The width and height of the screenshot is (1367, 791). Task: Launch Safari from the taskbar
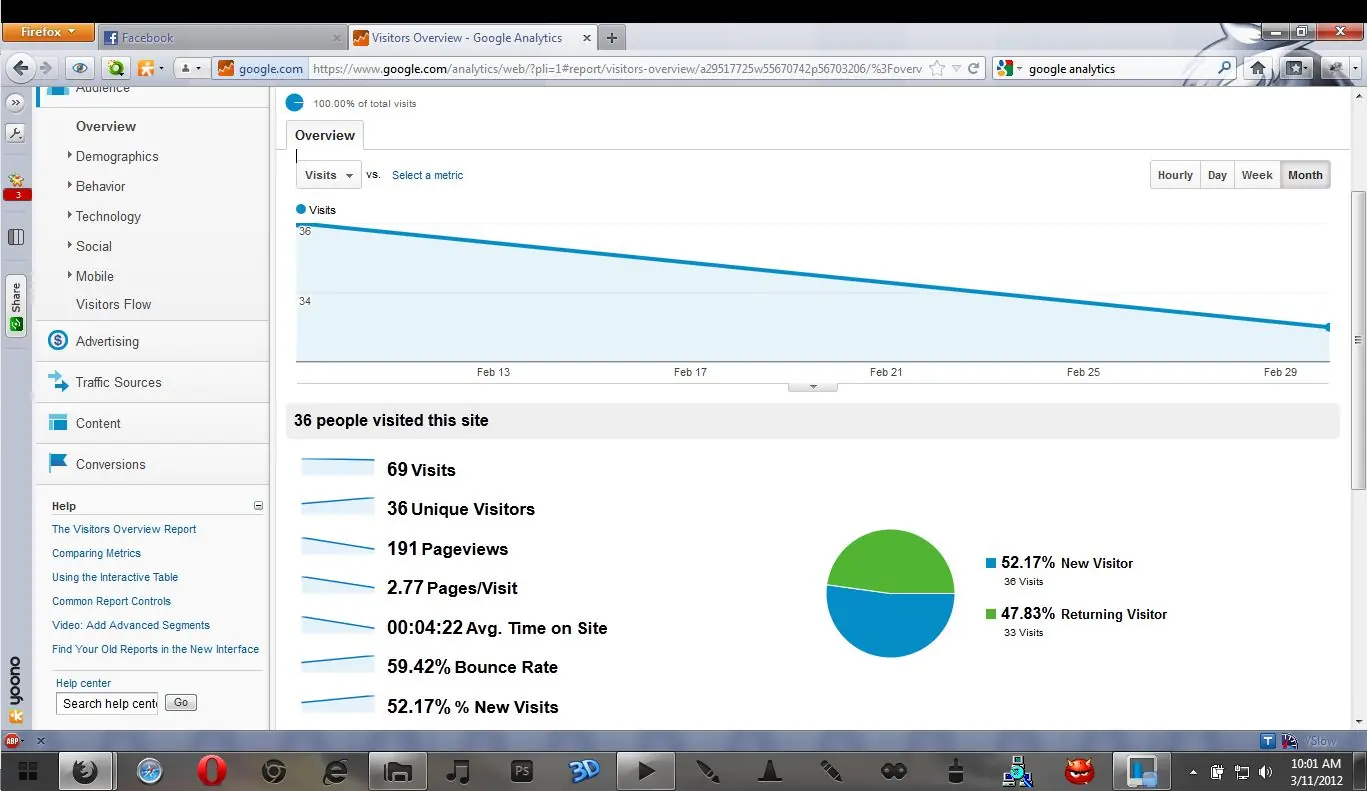click(x=149, y=771)
